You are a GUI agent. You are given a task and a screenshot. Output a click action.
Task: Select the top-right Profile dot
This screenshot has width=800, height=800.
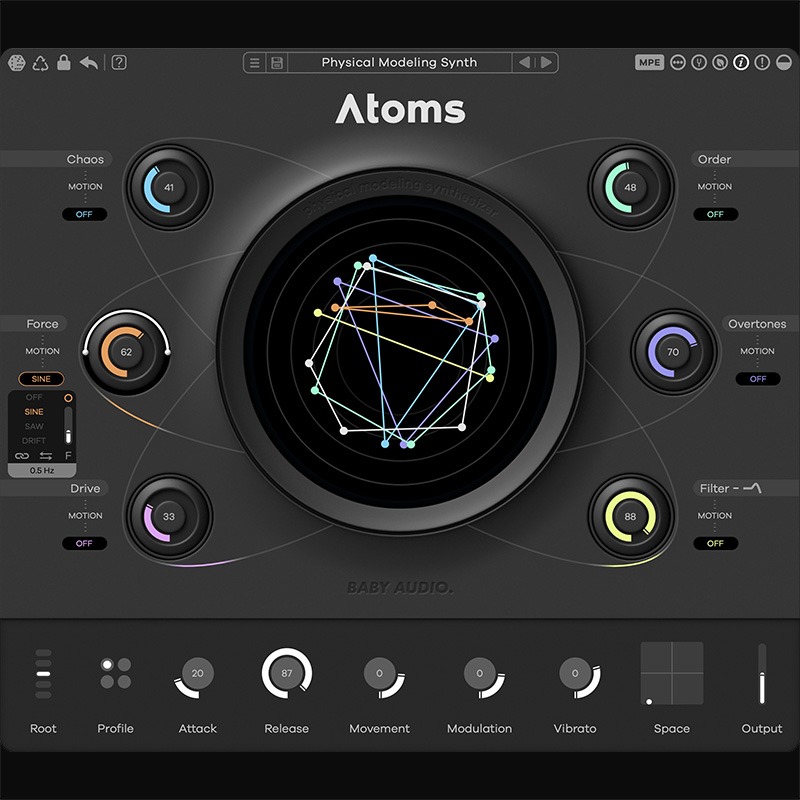(x=124, y=665)
